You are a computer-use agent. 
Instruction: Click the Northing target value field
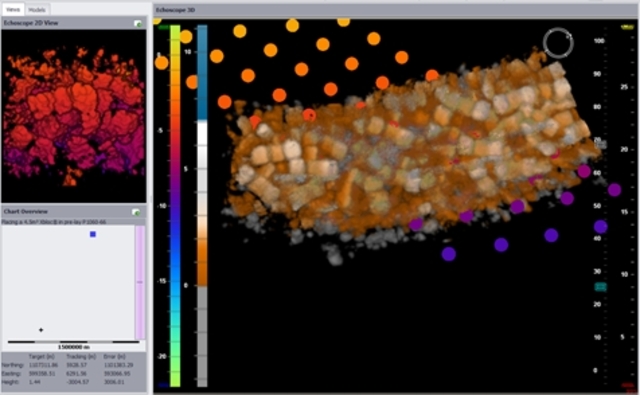tap(43, 365)
